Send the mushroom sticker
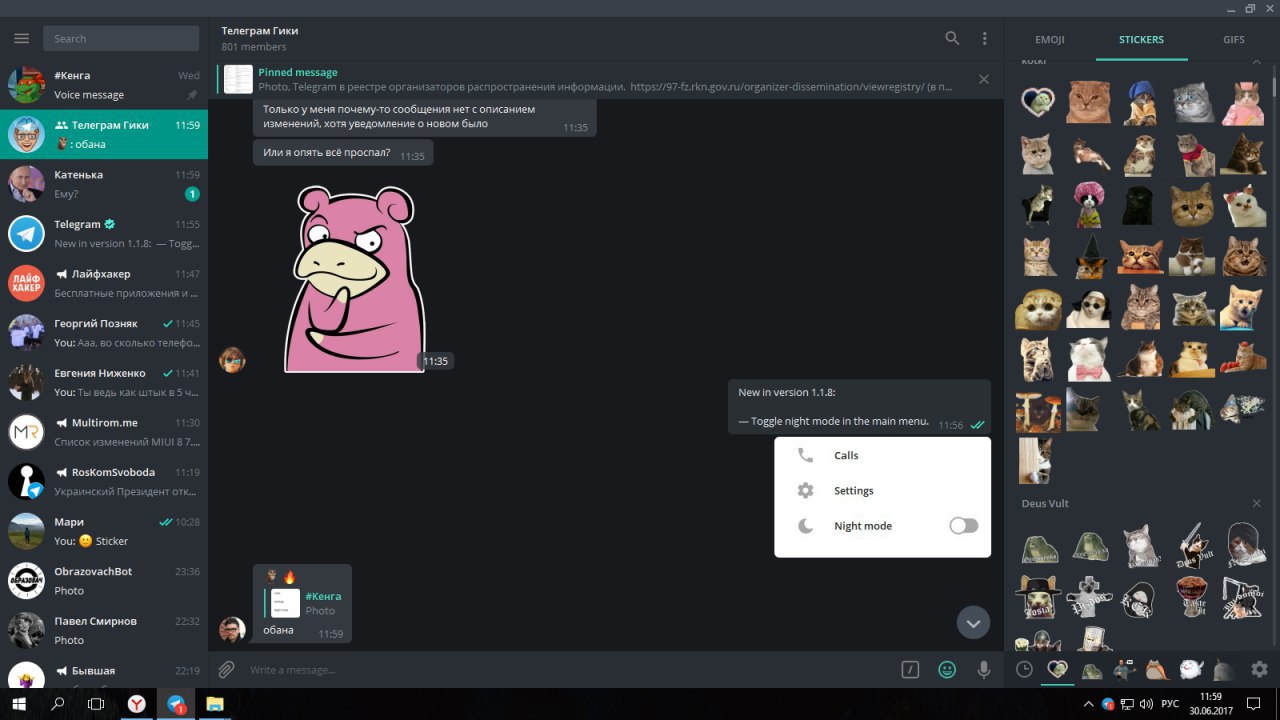 point(1037,410)
